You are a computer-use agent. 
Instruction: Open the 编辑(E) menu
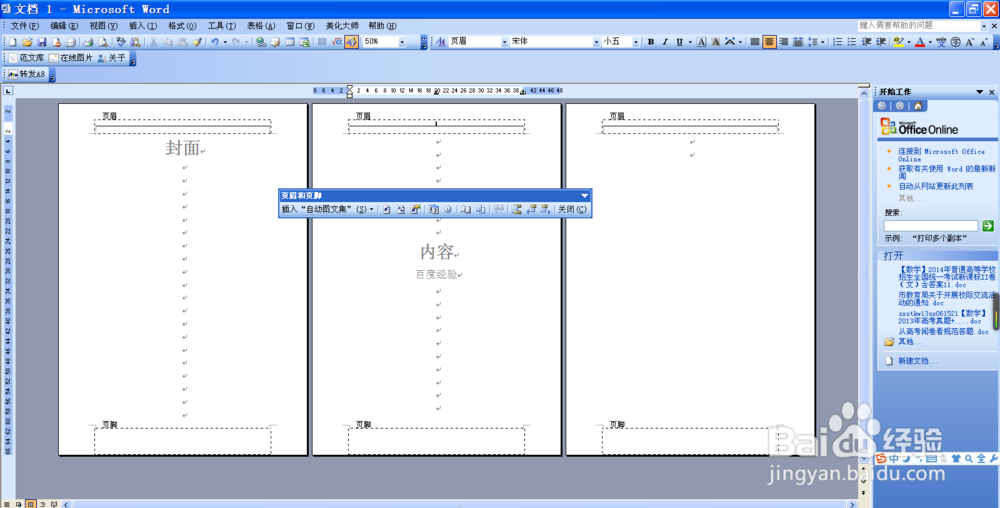click(64, 26)
